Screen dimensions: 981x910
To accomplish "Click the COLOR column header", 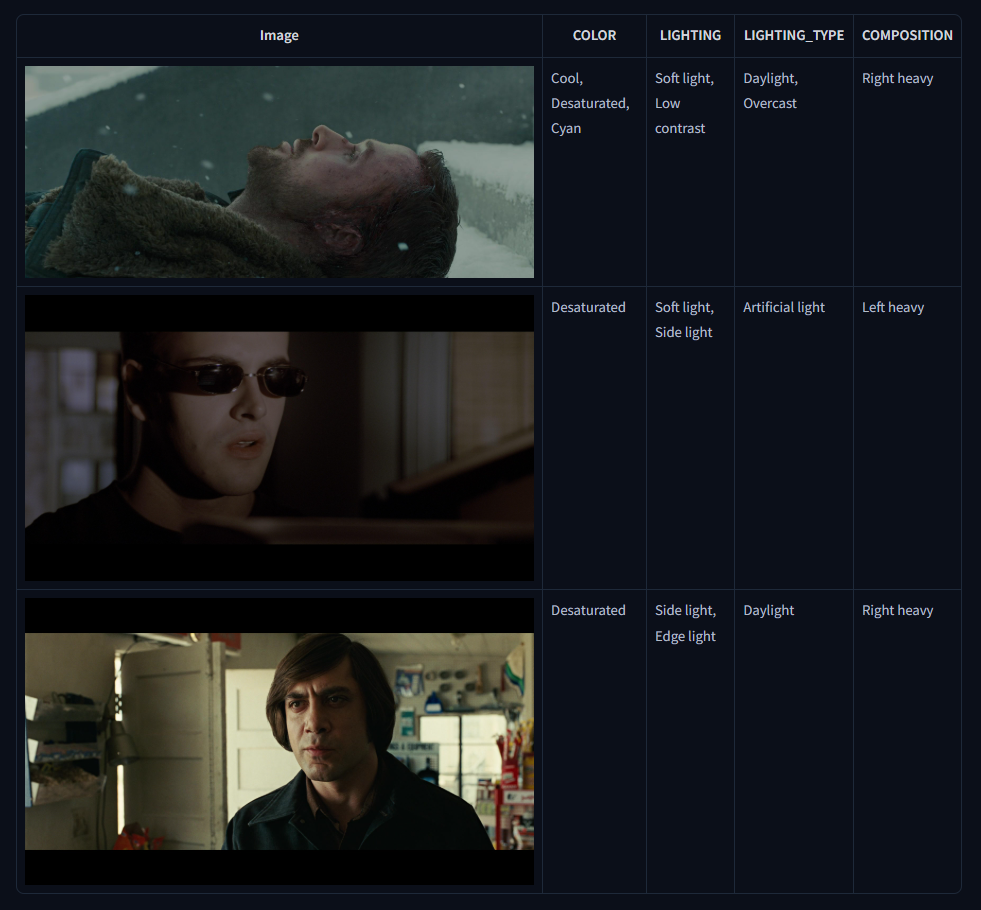I will coord(594,36).
